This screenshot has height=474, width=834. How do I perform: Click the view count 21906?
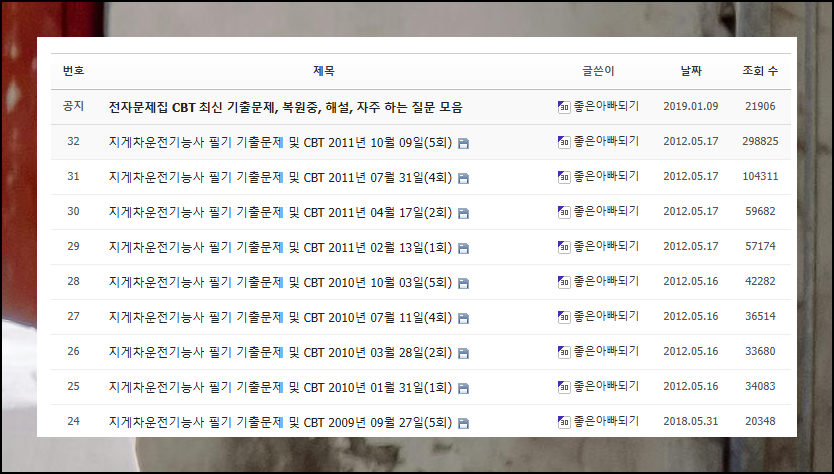point(760,106)
